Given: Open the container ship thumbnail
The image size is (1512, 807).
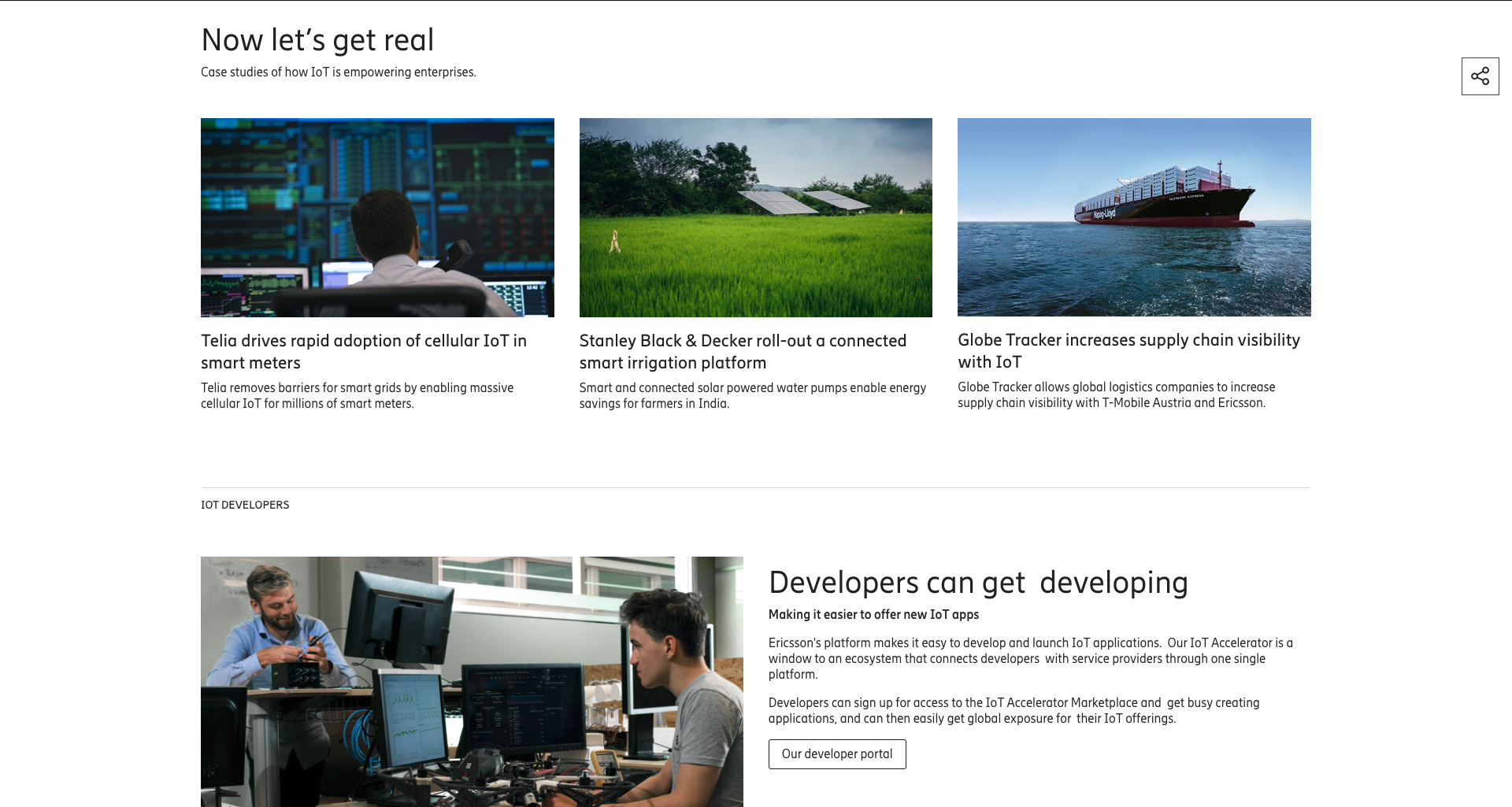Looking at the screenshot, I should (x=1134, y=217).
